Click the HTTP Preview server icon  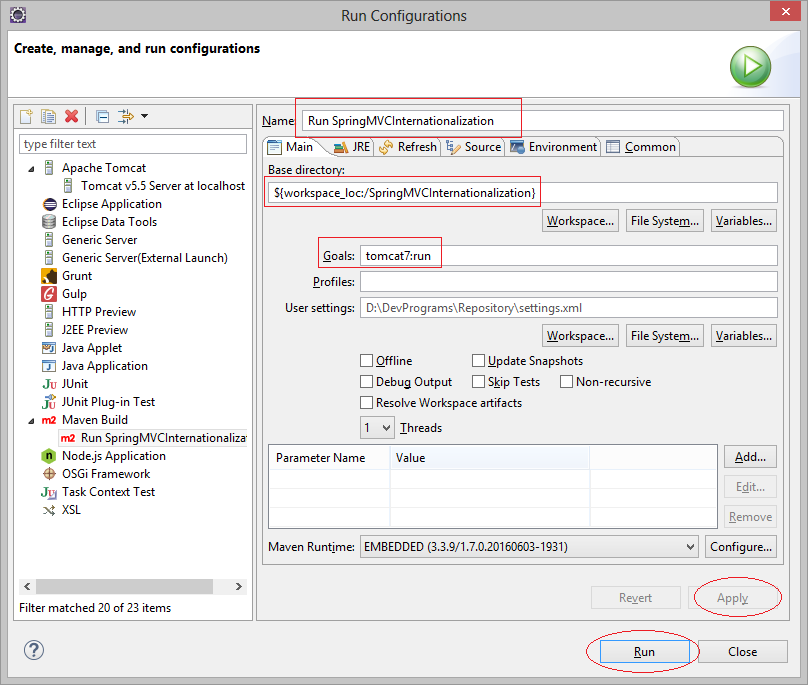point(49,312)
